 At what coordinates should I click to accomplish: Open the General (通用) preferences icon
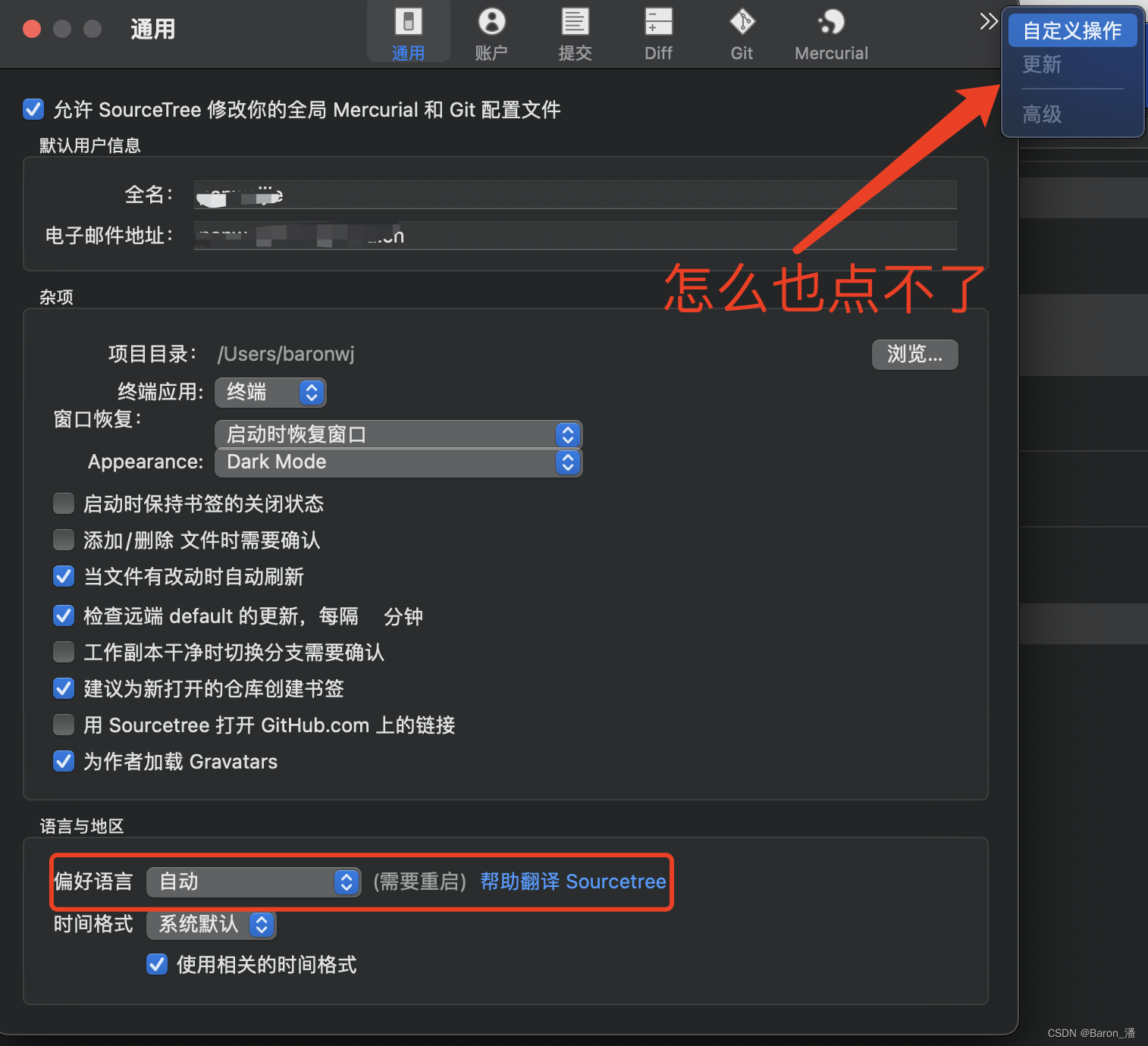[408, 33]
